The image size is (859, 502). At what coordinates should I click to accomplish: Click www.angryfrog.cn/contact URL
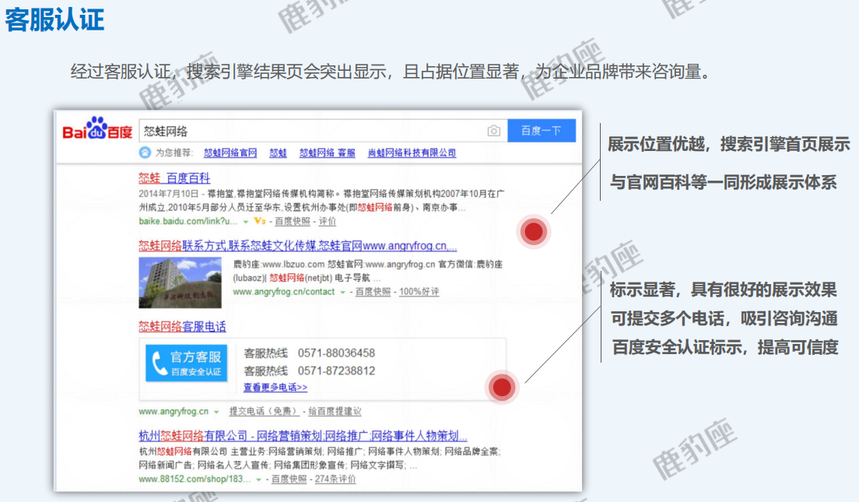[284, 292]
